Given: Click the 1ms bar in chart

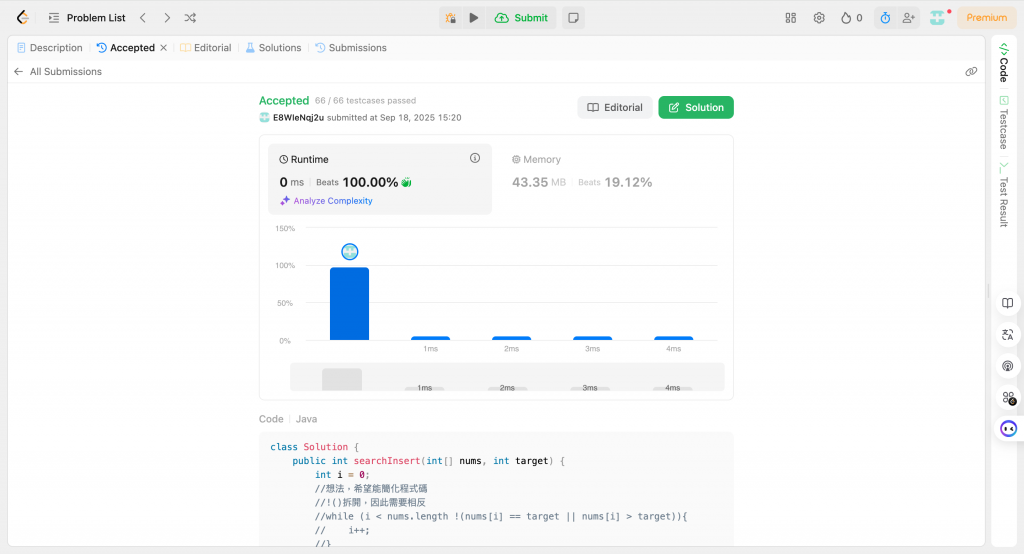Looking at the screenshot, I should pyautogui.click(x=430, y=338).
